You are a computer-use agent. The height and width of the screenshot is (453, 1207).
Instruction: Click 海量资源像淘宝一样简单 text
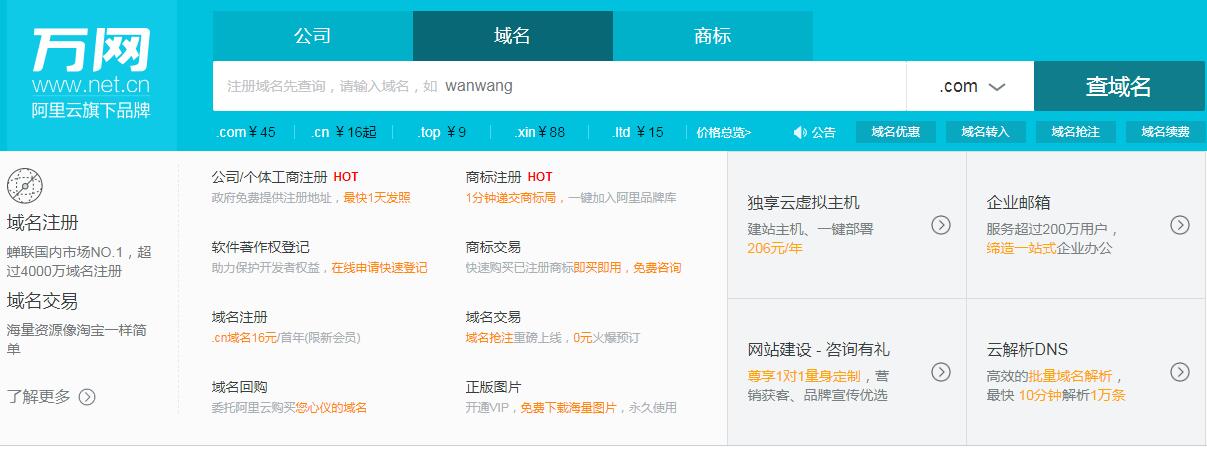[x=77, y=339]
